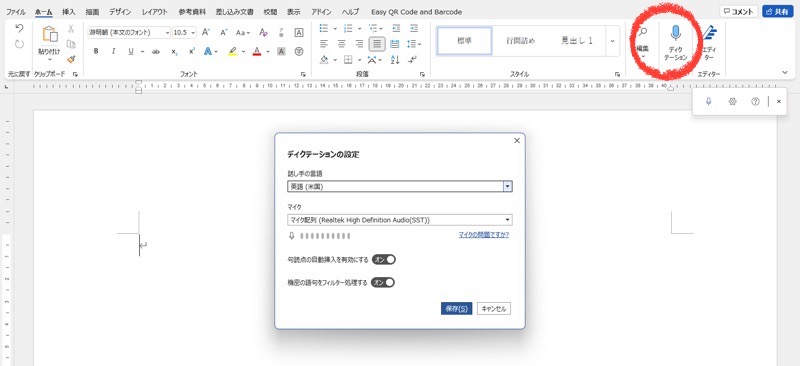Open the font size 10.5 dropdown
This screenshot has height=366, width=800.
pos(193,32)
